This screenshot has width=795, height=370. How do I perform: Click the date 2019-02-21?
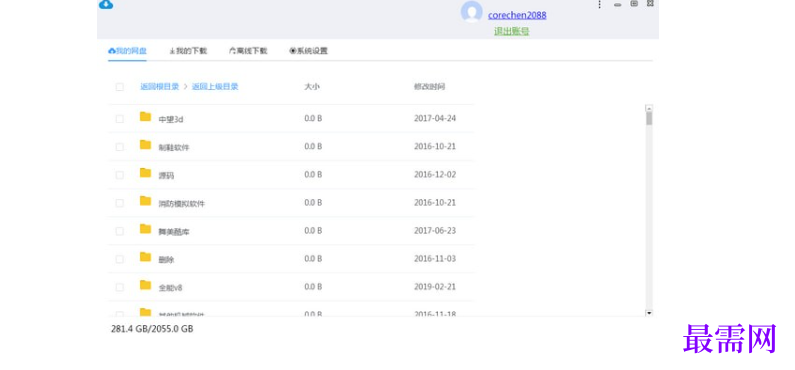coord(435,287)
